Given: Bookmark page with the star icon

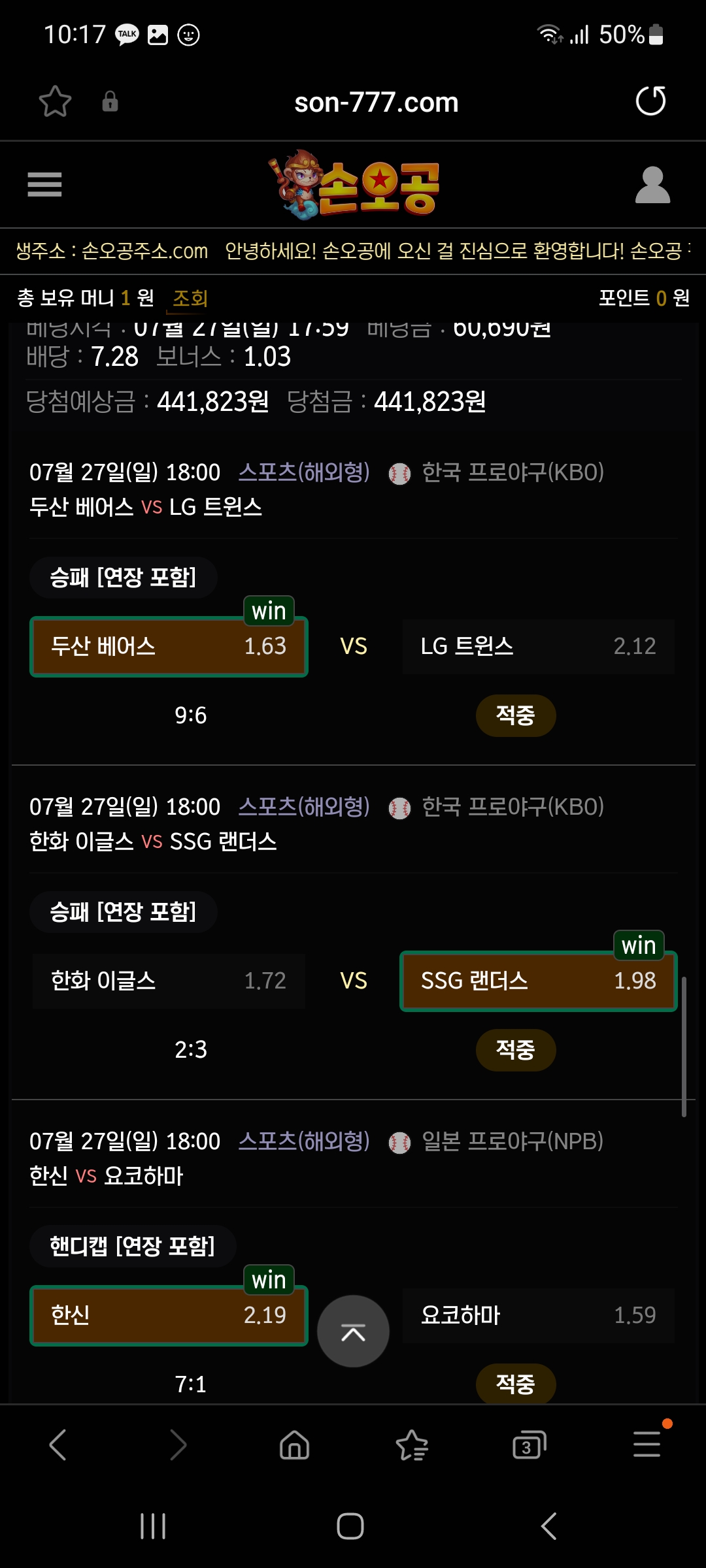Looking at the screenshot, I should (x=55, y=102).
